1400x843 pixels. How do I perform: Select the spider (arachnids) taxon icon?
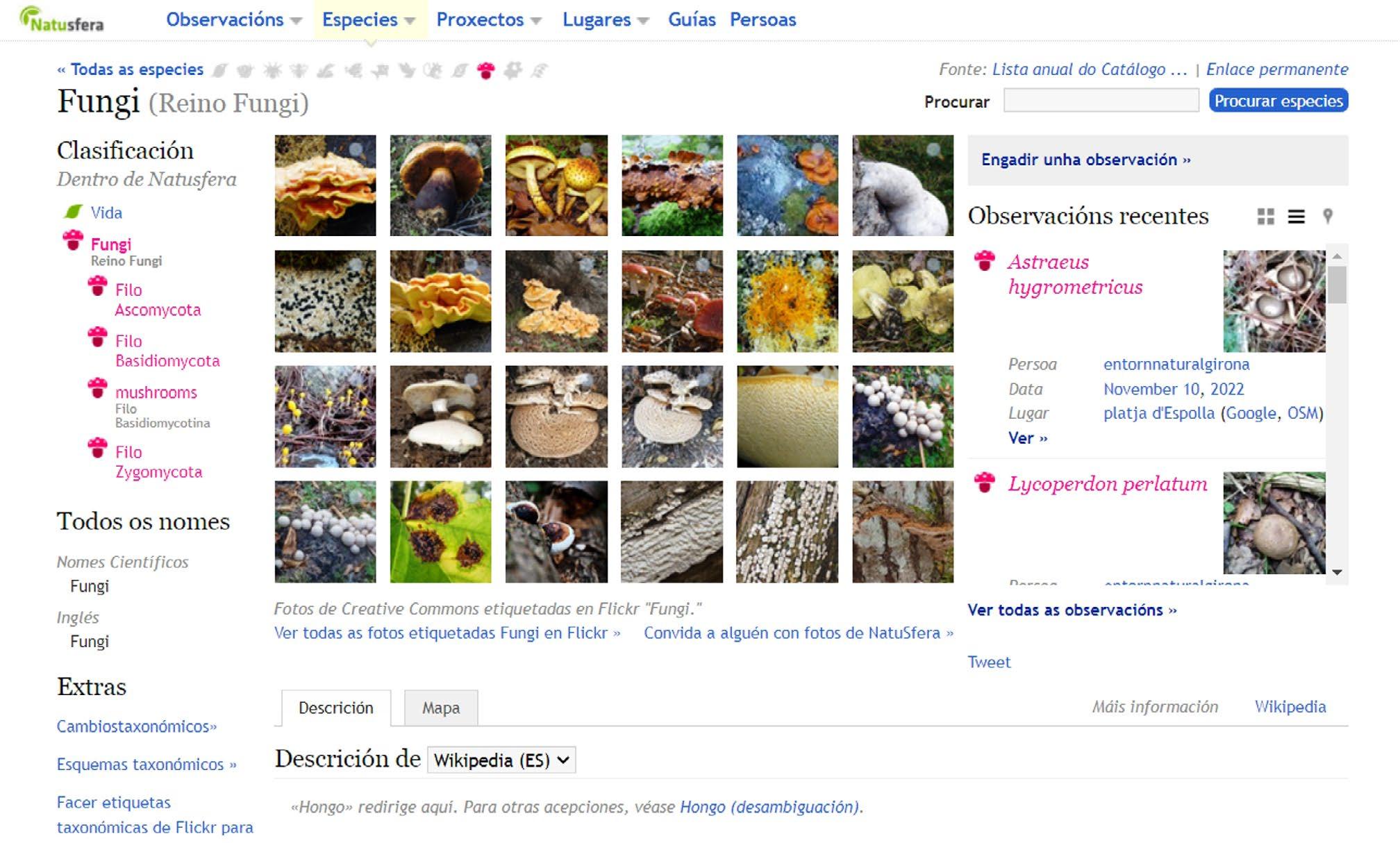tap(272, 70)
